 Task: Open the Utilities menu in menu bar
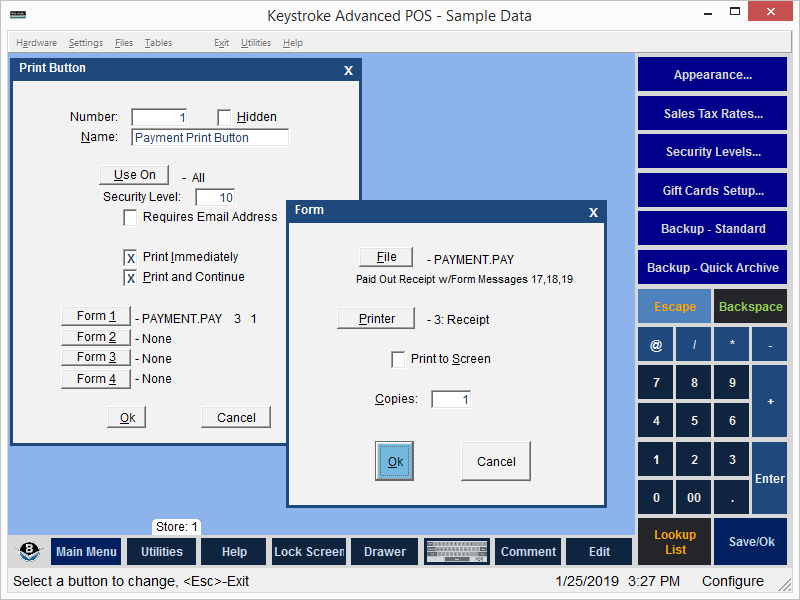[256, 43]
